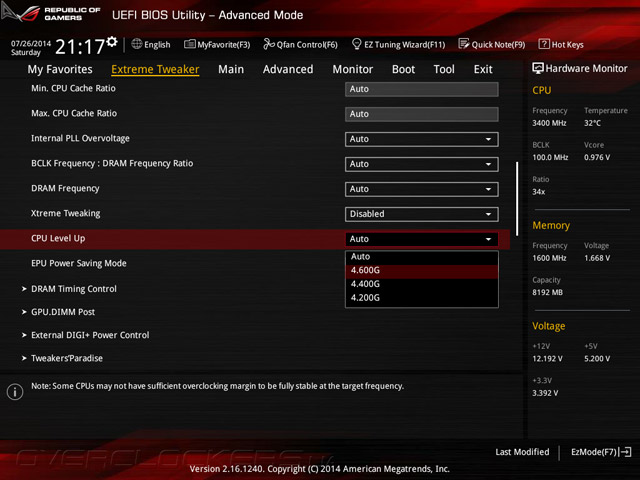640x480 pixels.
Task: Click the 32°C temperature value
Action: tap(592, 123)
